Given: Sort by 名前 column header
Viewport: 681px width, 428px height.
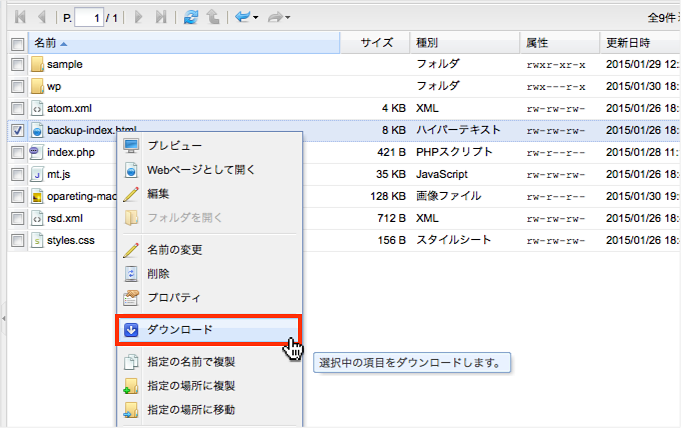Looking at the screenshot, I should coord(184,43).
